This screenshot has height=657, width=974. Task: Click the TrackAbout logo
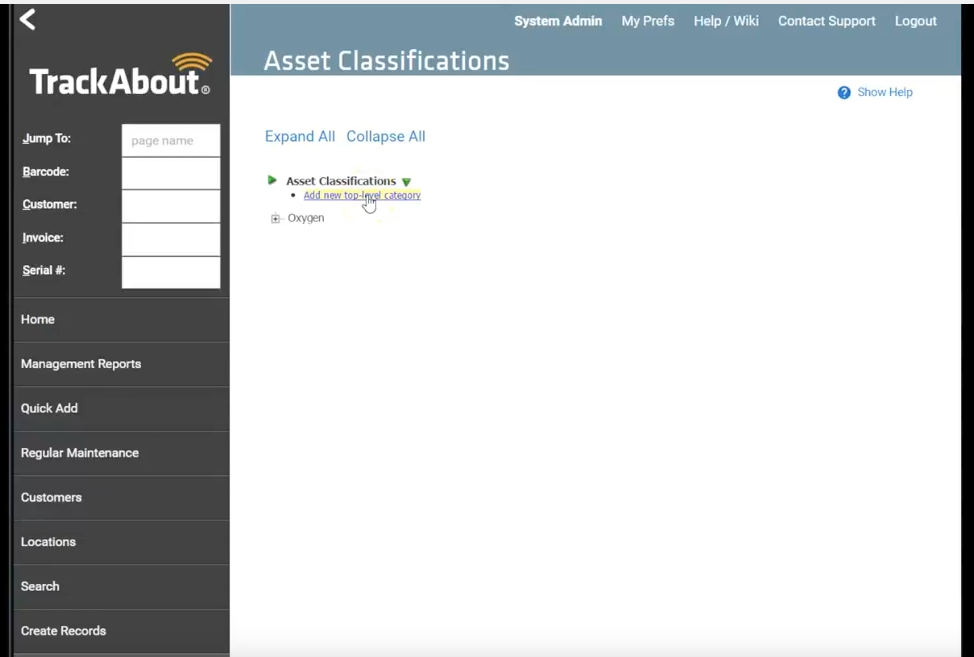pos(120,75)
